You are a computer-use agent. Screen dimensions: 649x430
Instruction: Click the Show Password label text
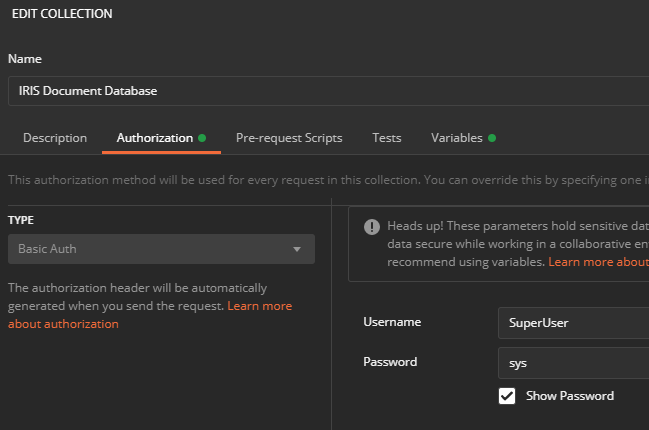click(x=570, y=396)
